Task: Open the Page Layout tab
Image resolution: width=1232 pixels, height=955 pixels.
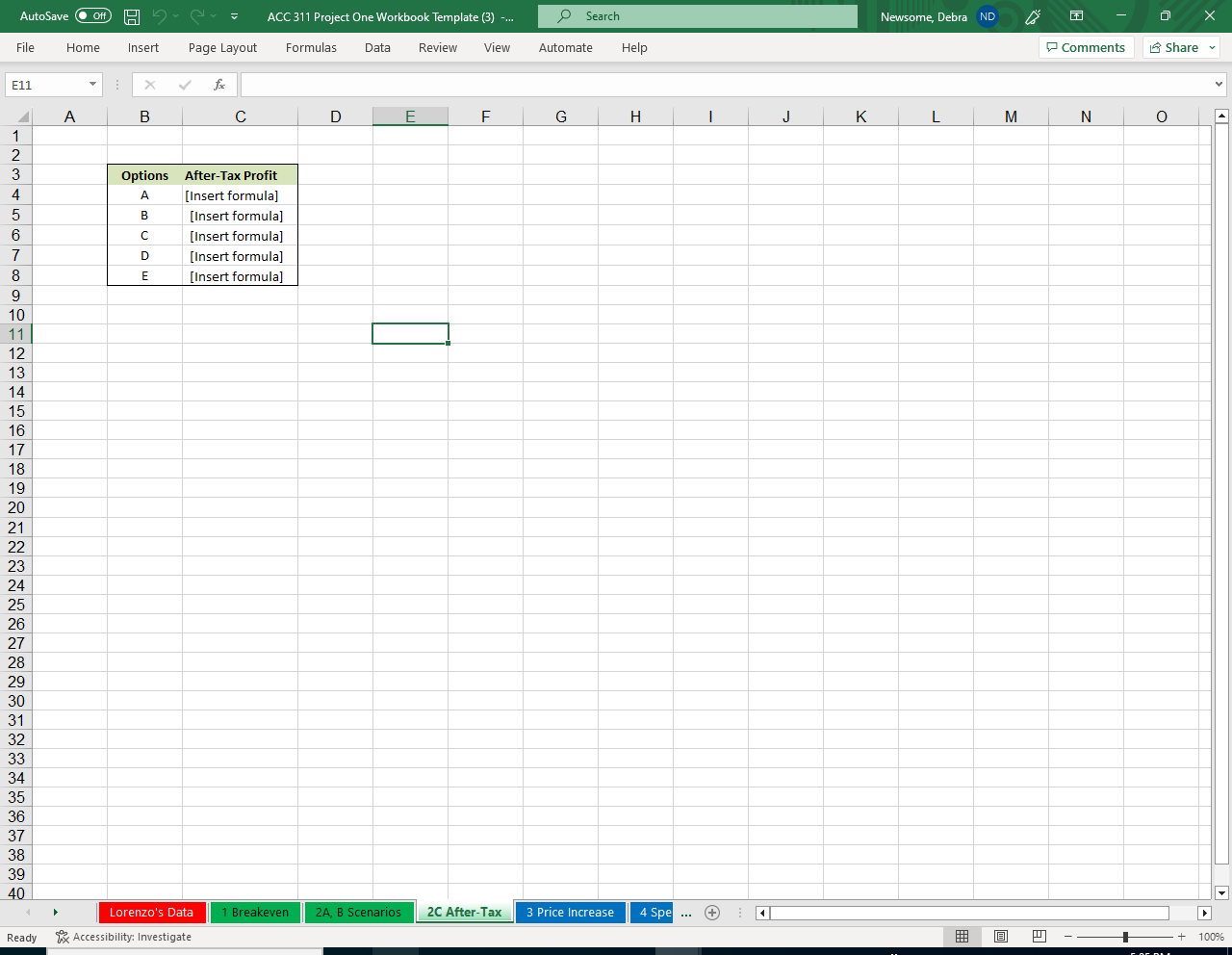Action: (x=222, y=47)
